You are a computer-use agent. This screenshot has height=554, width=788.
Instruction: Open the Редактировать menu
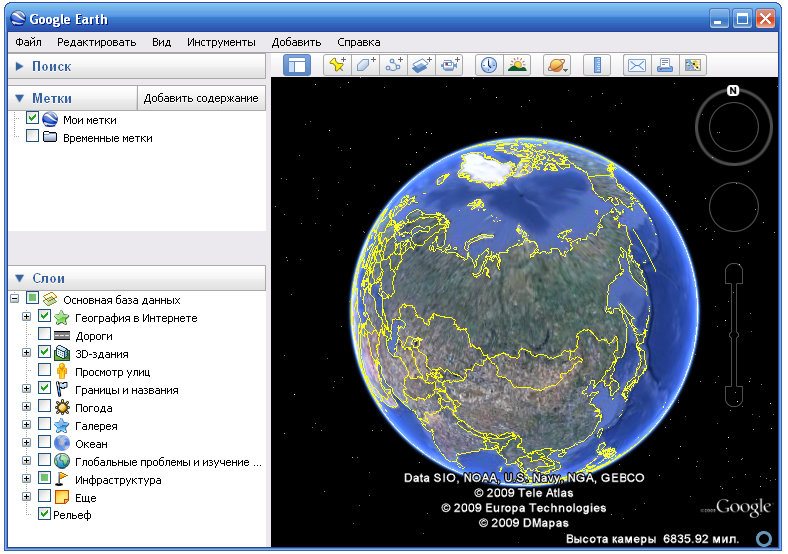pos(96,42)
